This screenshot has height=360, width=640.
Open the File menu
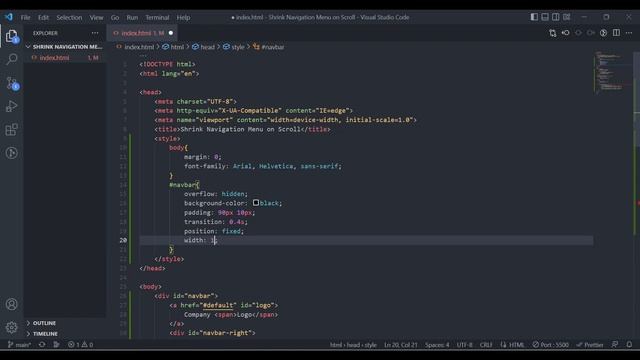pos(26,18)
